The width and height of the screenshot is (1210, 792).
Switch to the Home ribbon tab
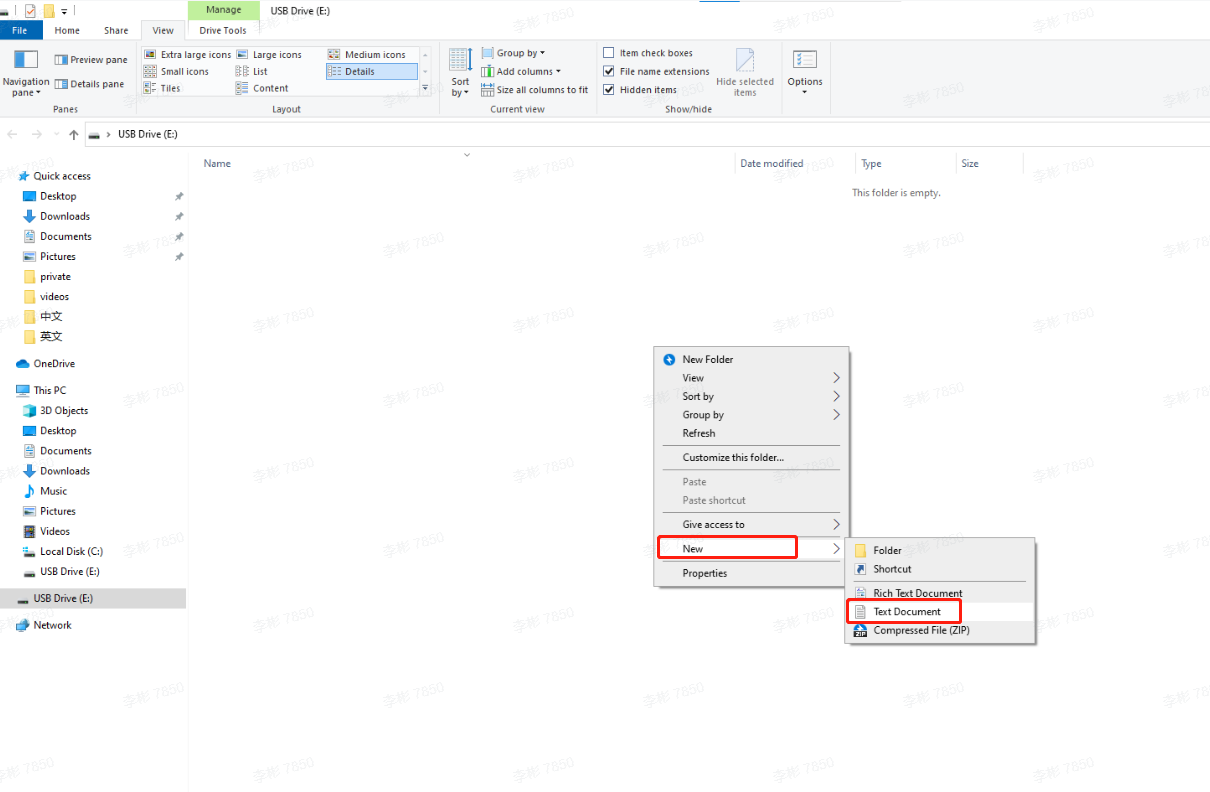(x=69, y=30)
